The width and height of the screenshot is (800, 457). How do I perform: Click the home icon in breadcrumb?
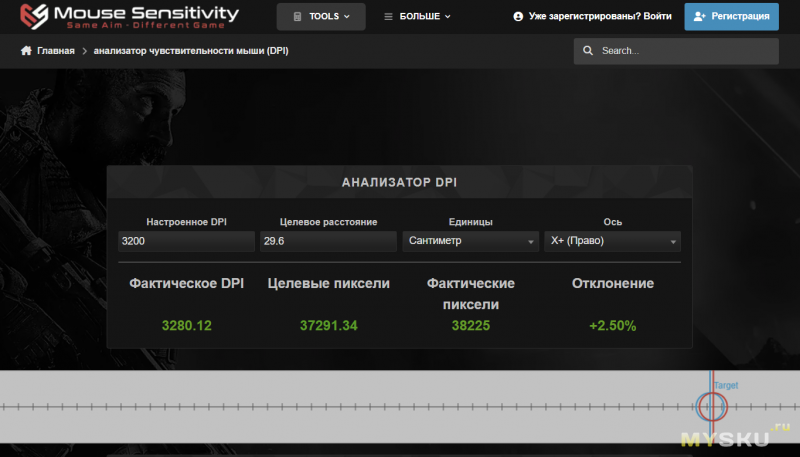pos(27,51)
